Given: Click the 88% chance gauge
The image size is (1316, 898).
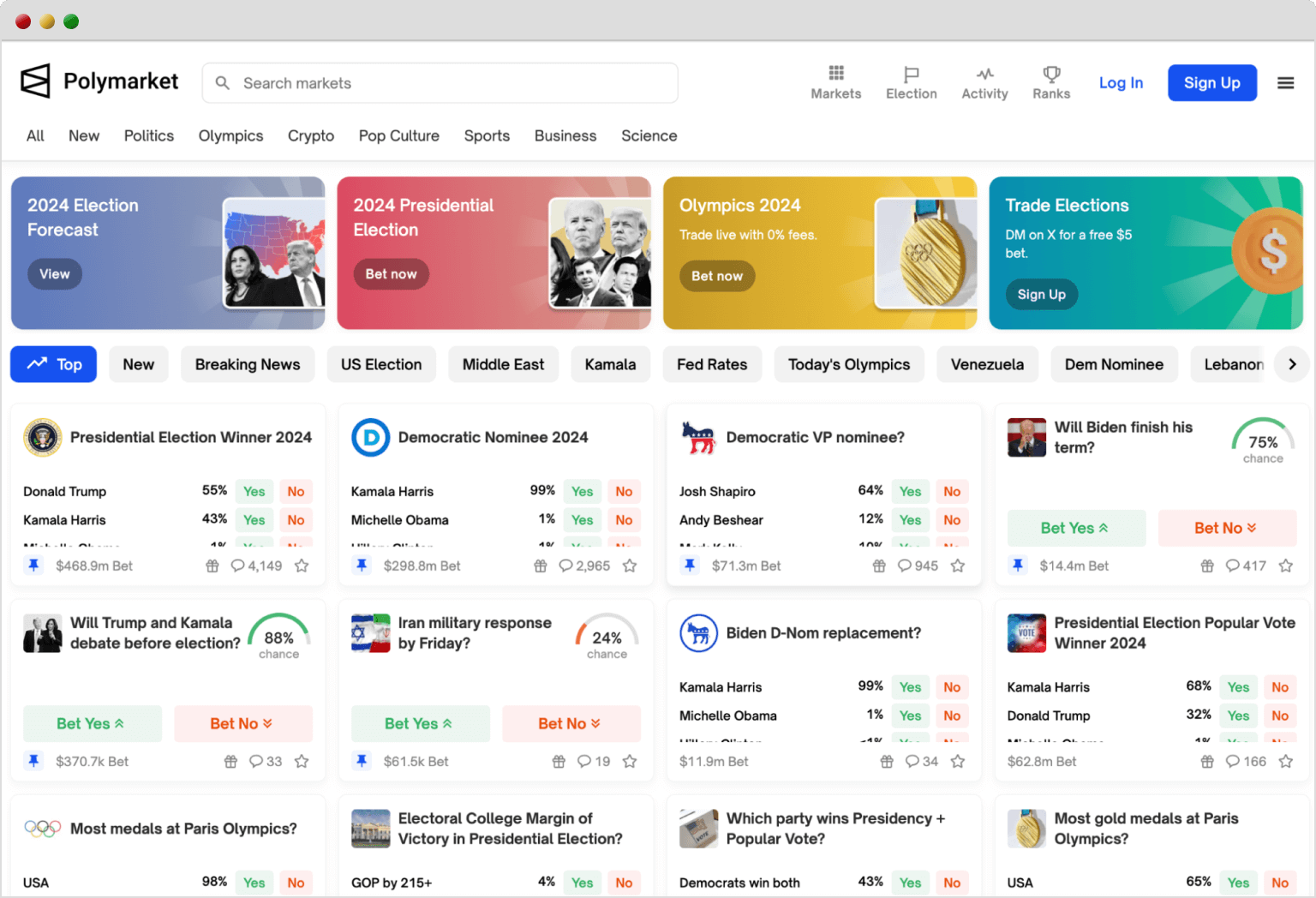Looking at the screenshot, I should [x=279, y=637].
